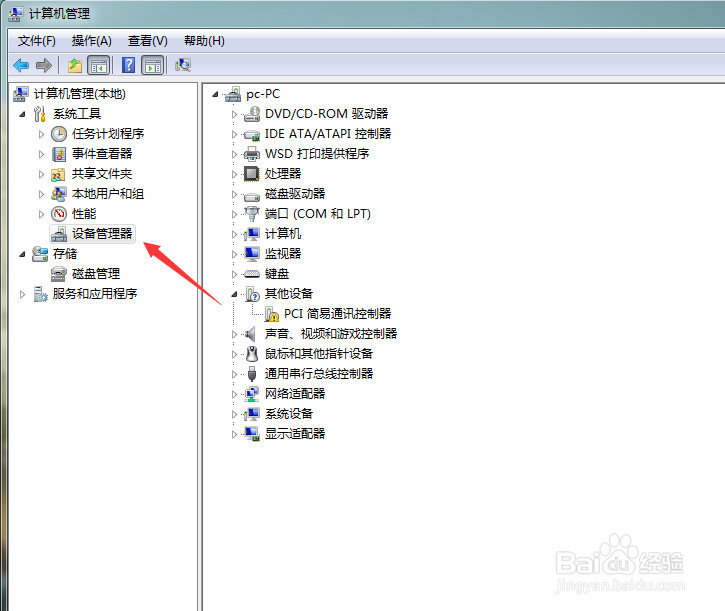Toggle the show/hide action pane icon

pyautogui.click(x=153, y=65)
